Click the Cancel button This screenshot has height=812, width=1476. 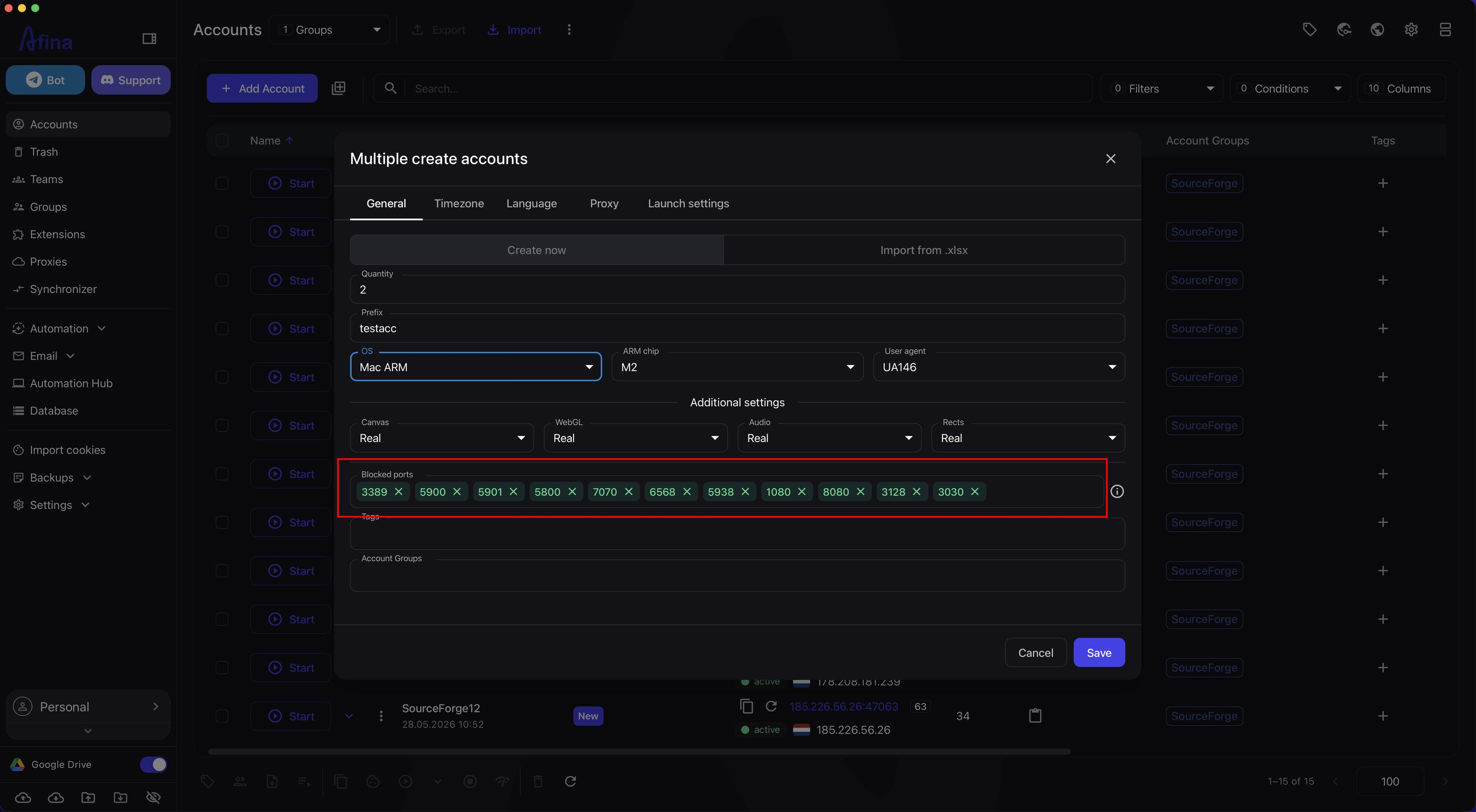coord(1036,653)
